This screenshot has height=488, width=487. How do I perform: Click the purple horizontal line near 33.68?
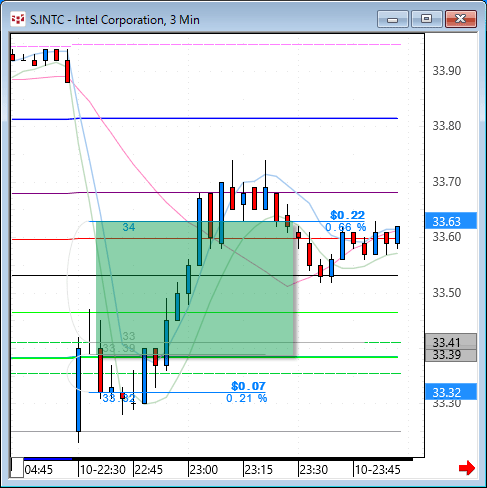pyautogui.click(x=205, y=193)
